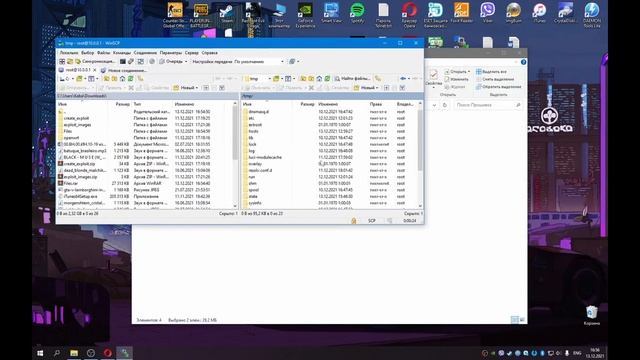Open the GeForce Experience desktop shortcut
Image resolution: width=640 pixels, height=360 pixels.
tap(305, 15)
